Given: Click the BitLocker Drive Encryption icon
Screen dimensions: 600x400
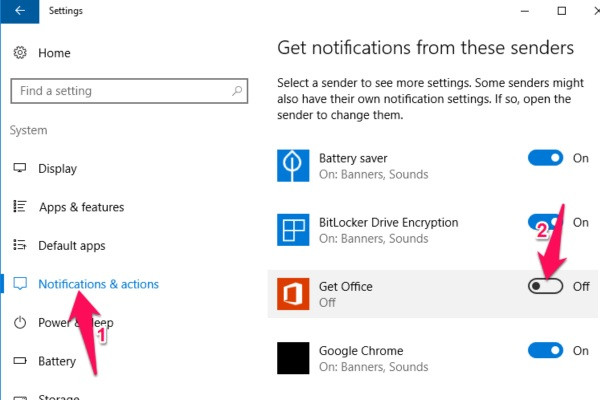Looking at the screenshot, I should click(293, 230).
